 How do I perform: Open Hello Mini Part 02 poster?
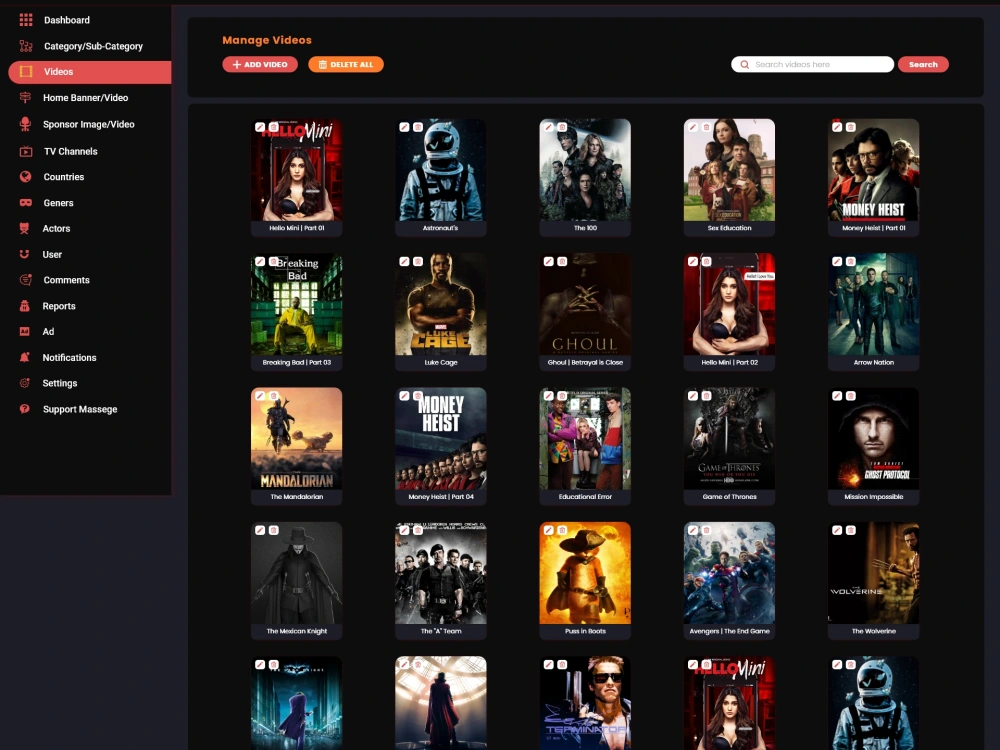pyautogui.click(x=729, y=304)
